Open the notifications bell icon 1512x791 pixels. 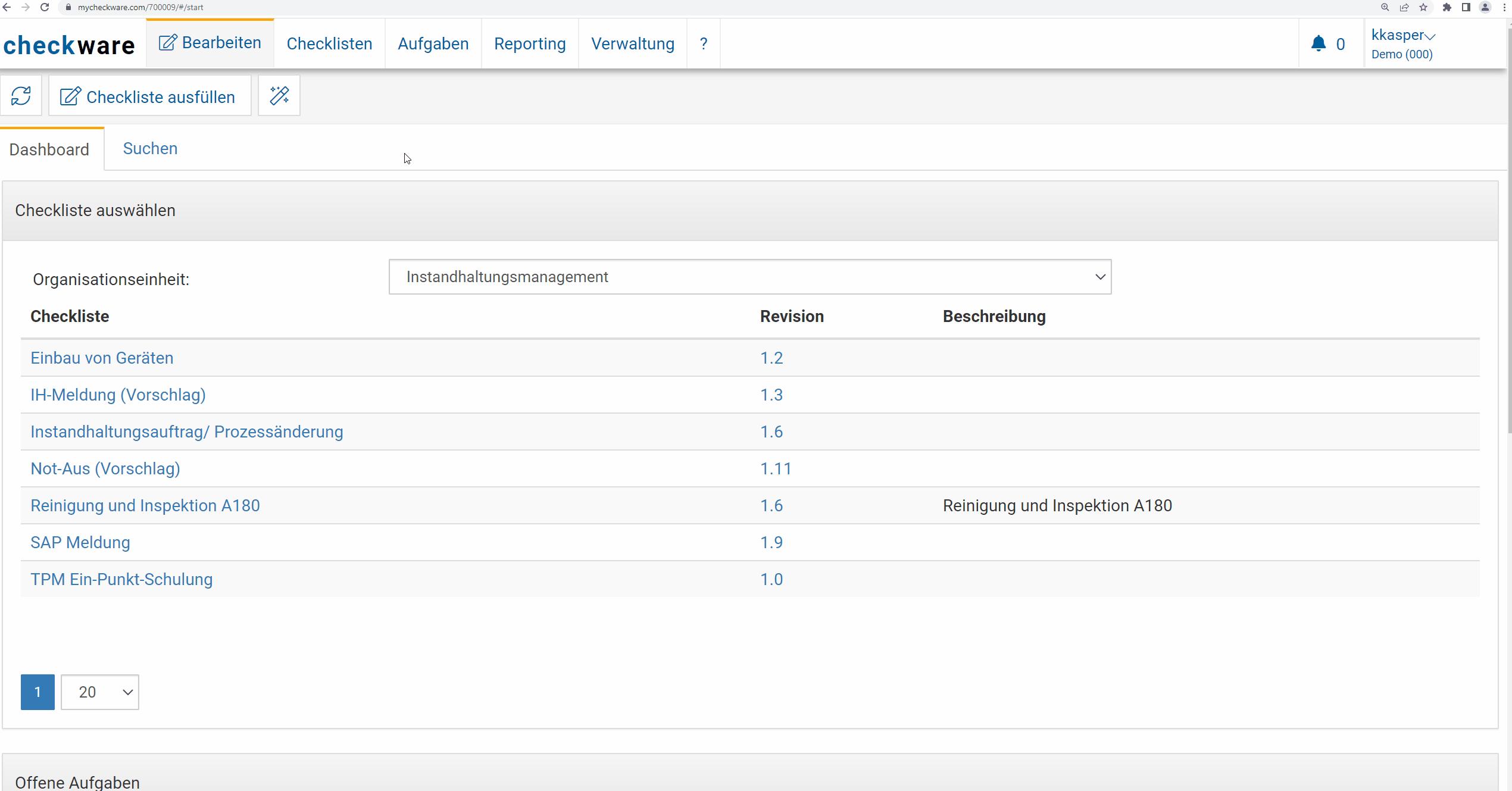click(1319, 43)
